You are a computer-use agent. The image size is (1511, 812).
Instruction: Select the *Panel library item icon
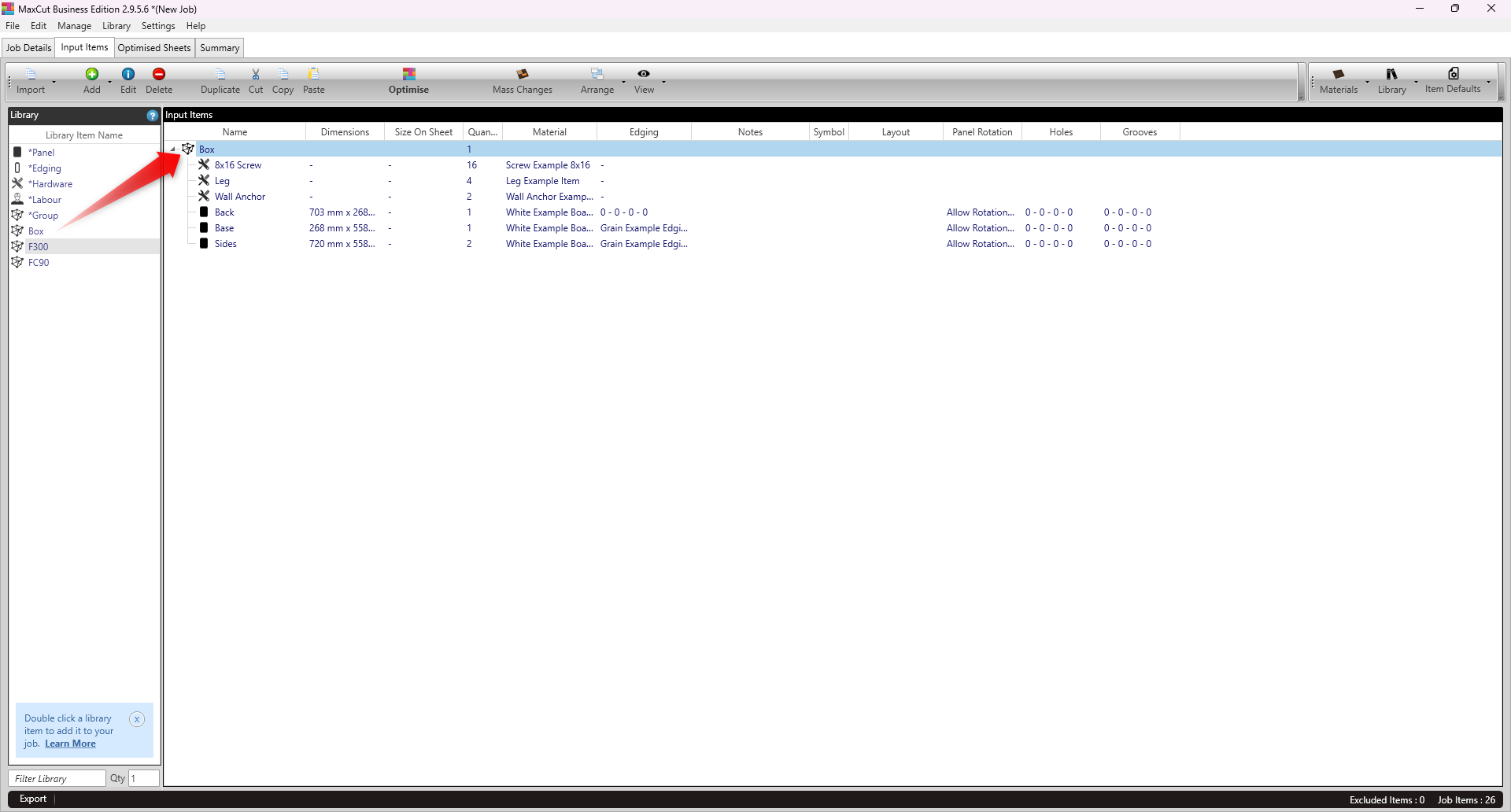pyautogui.click(x=17, y=152)
